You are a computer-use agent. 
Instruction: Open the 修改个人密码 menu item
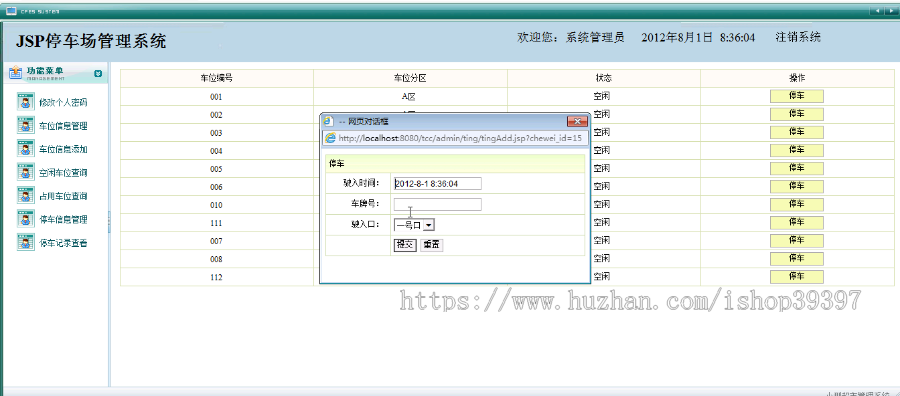(63, 103)
